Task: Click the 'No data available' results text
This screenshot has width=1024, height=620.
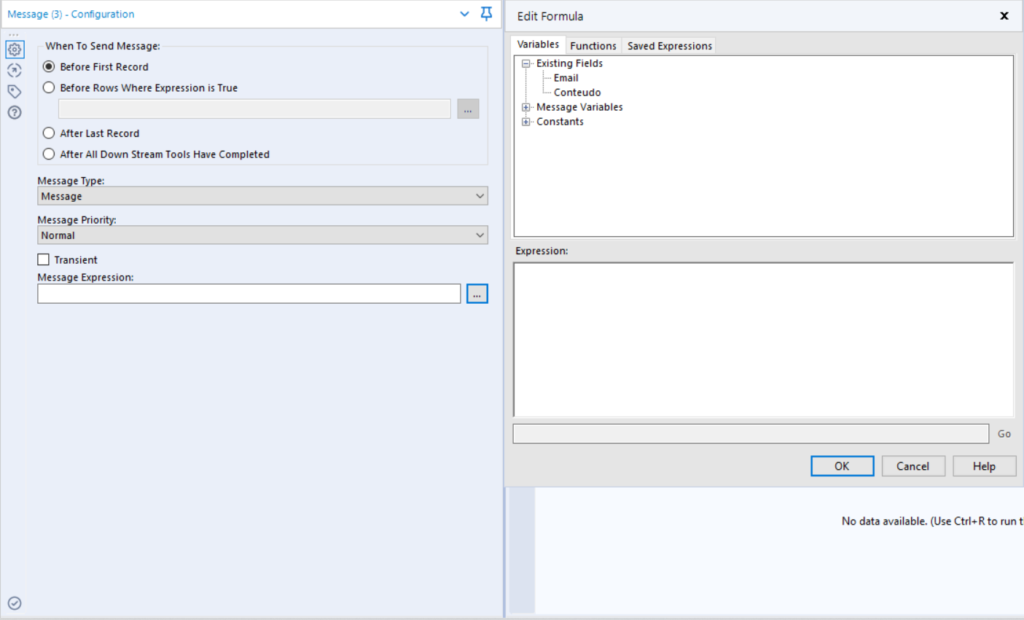Action: (932, 521)
